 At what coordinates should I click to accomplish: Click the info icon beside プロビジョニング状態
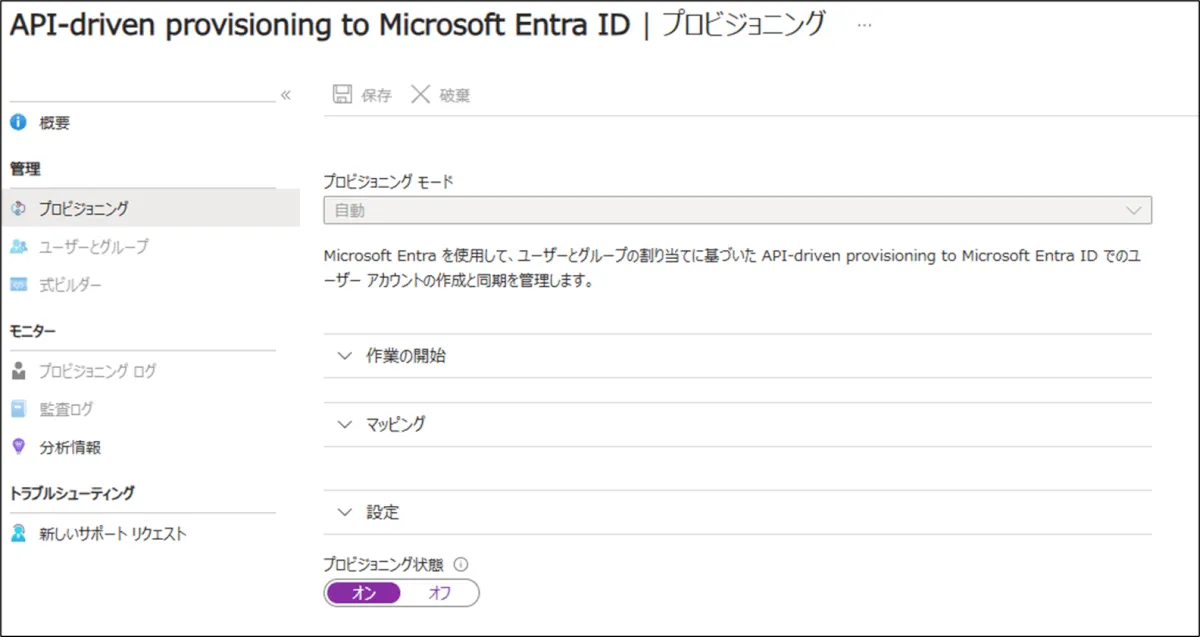[461, 564]
